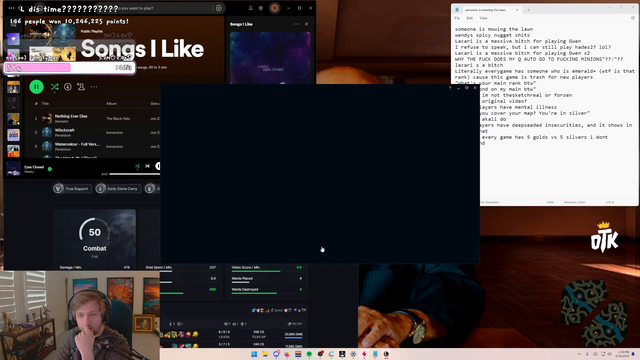Open the File menu in Notepad
The image size is (640, 360).
(x=457, y=18)
